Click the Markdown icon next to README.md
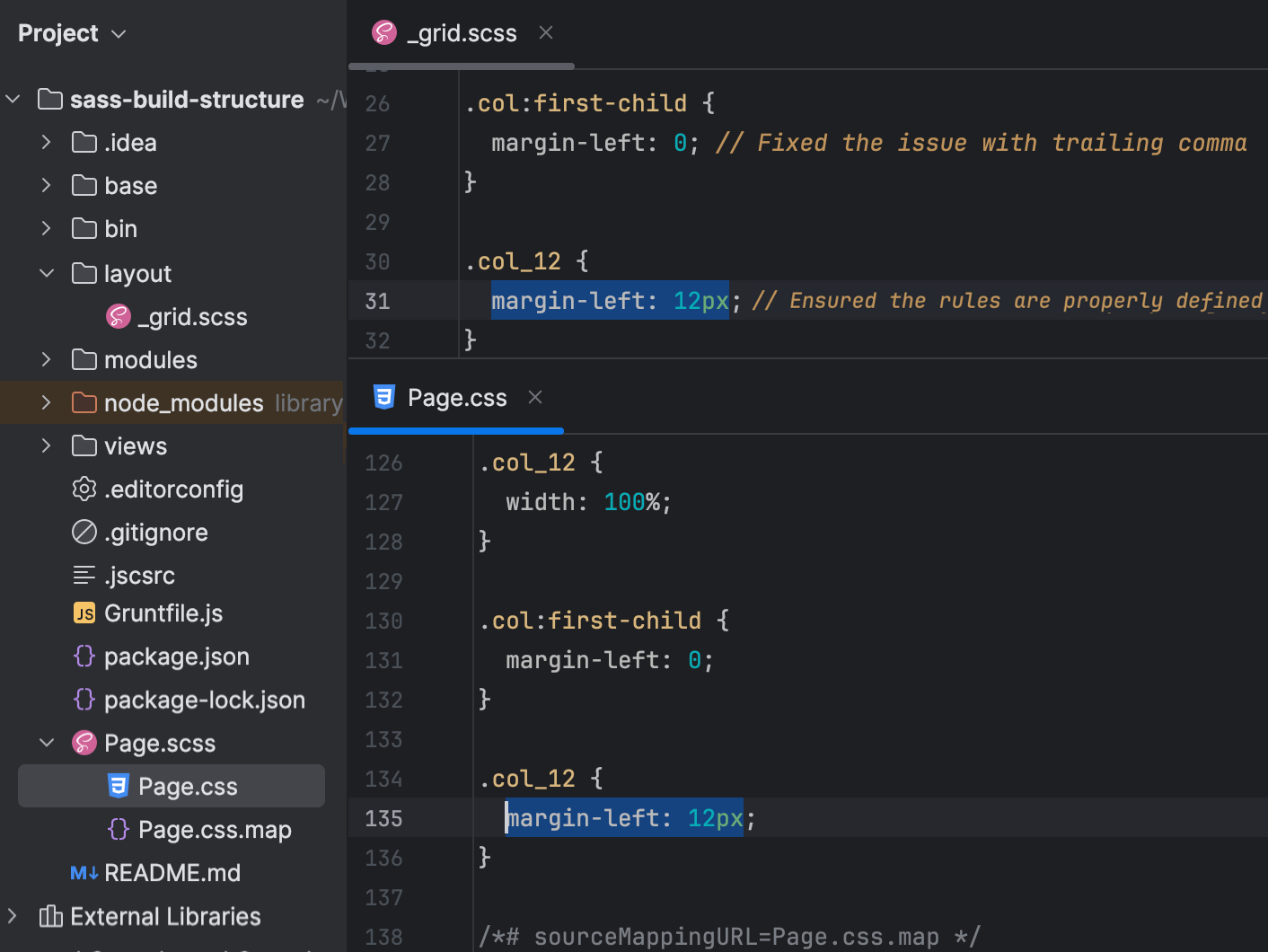Viewport: 1268px width, 952px height. (83, 872)
